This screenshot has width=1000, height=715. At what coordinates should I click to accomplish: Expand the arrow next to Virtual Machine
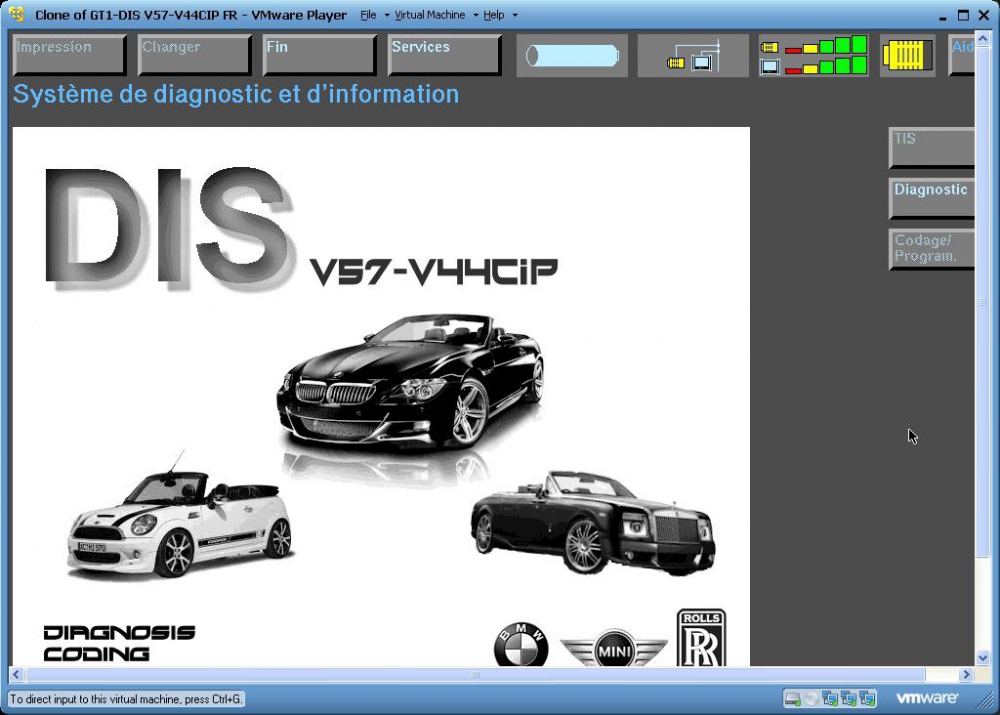[x=476, y=15]
